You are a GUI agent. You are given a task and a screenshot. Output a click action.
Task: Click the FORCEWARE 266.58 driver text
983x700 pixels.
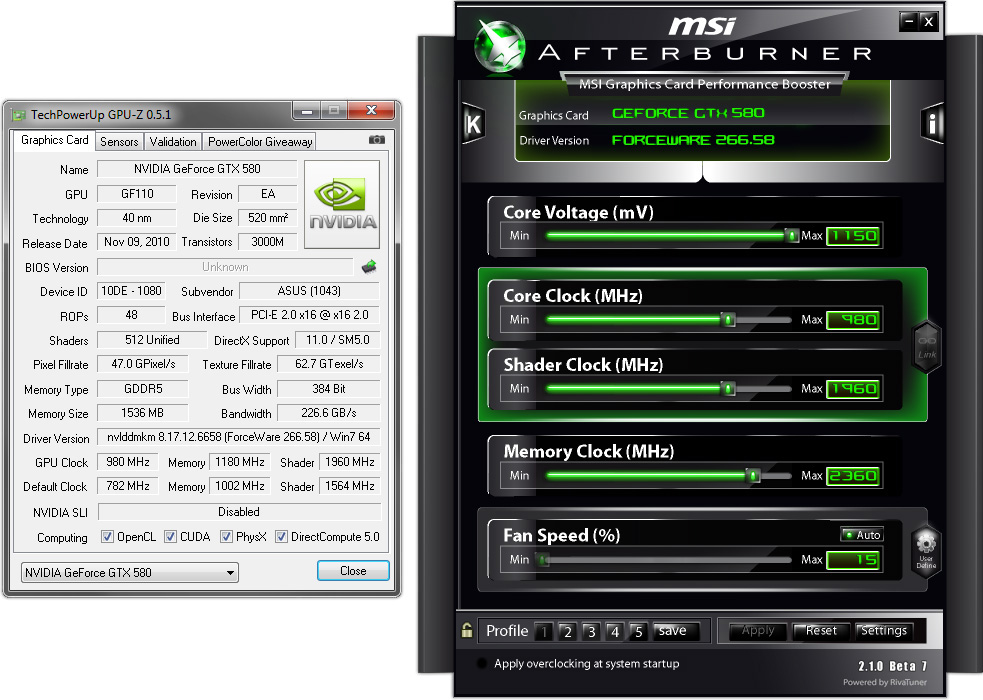[x=693, y=140]
